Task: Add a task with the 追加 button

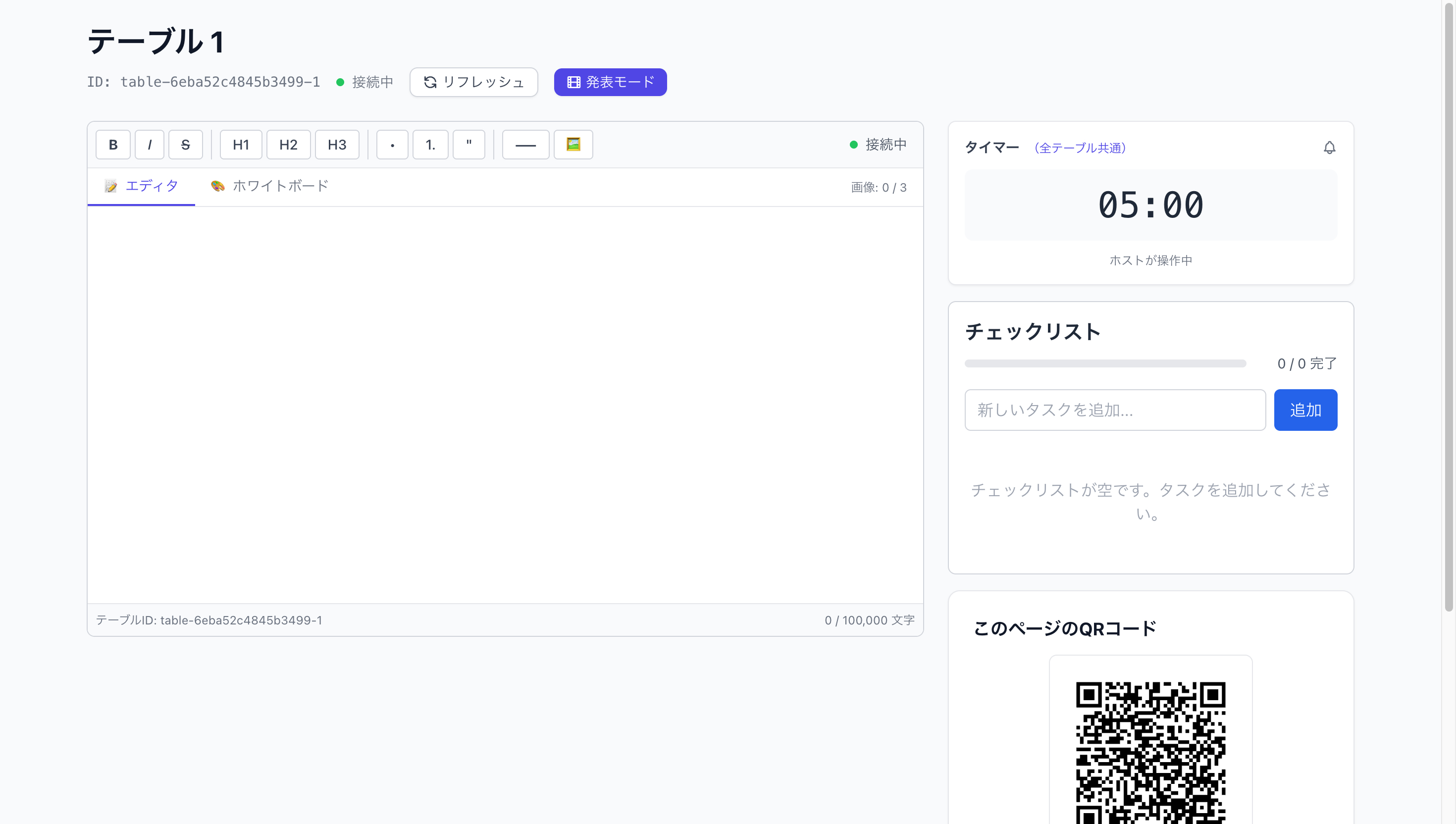Action: coord(1305,410)
